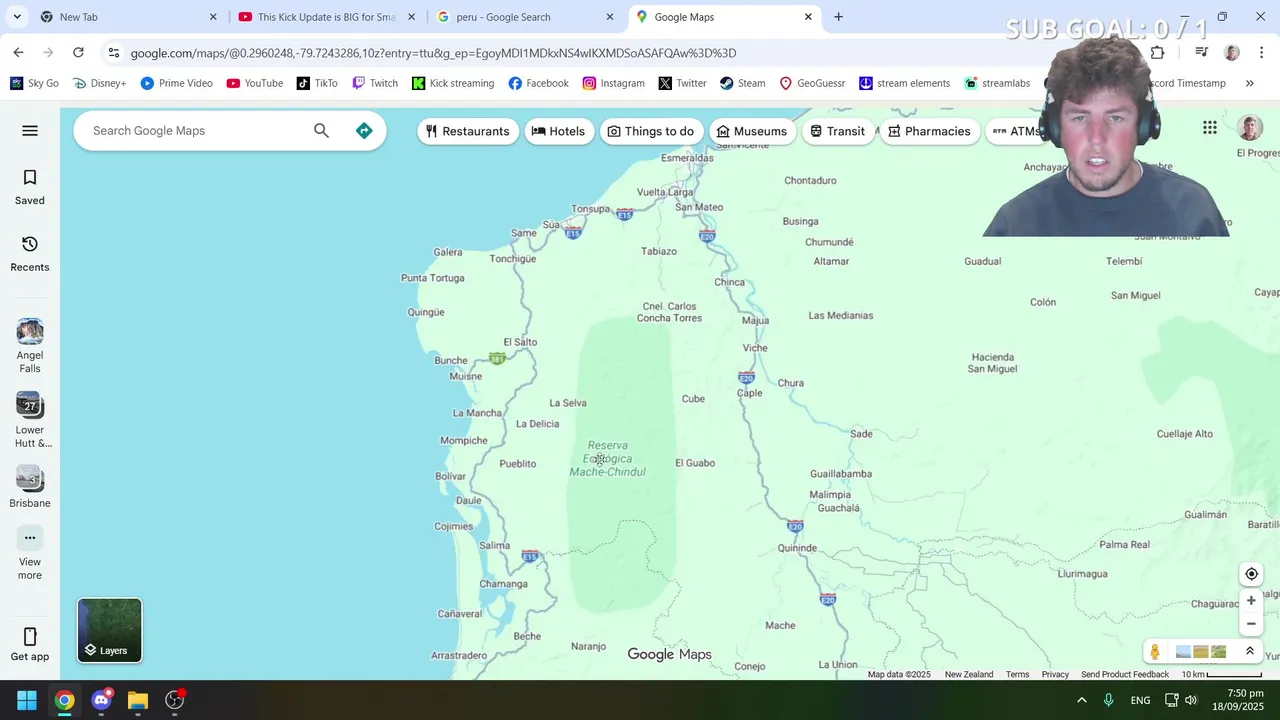The width and height of the screenshot is (1280, 720).
Task: Open YouTube bookmark
Action: coord(254,83)
